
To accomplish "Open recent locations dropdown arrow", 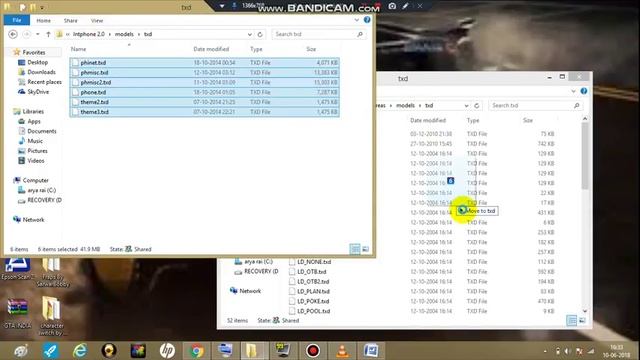I will point(38,34).
